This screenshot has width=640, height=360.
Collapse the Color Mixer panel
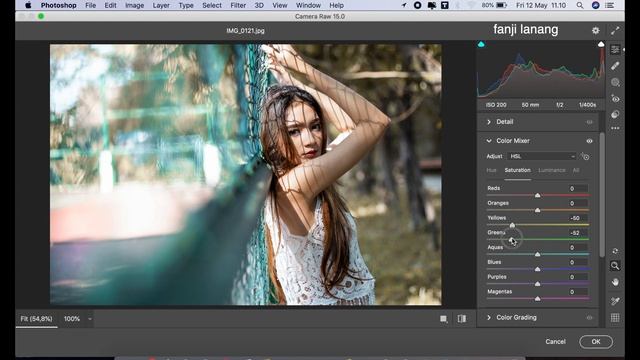pos(489,141)
